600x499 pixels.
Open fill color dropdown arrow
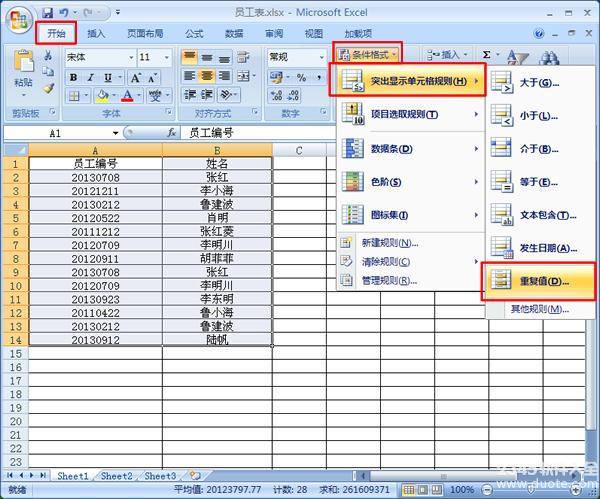coord(114,96)
